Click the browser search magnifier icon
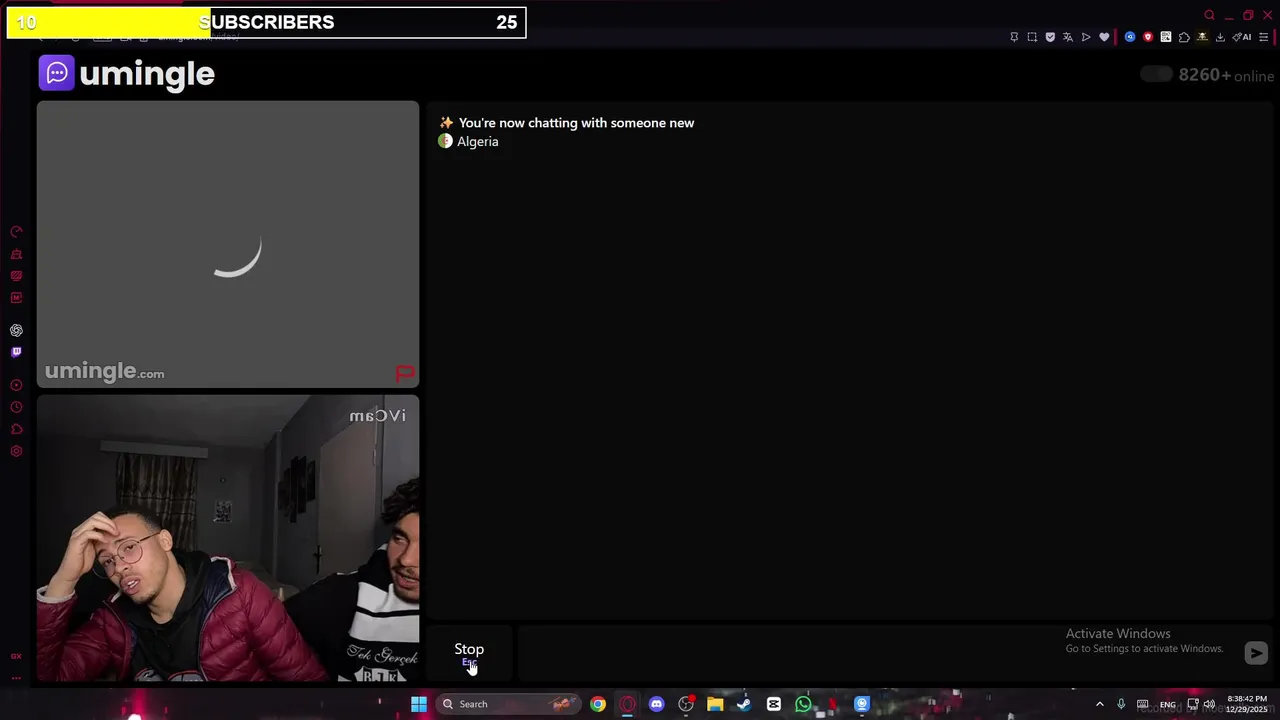The image size is (1280, 720). tap(1209, 15)
